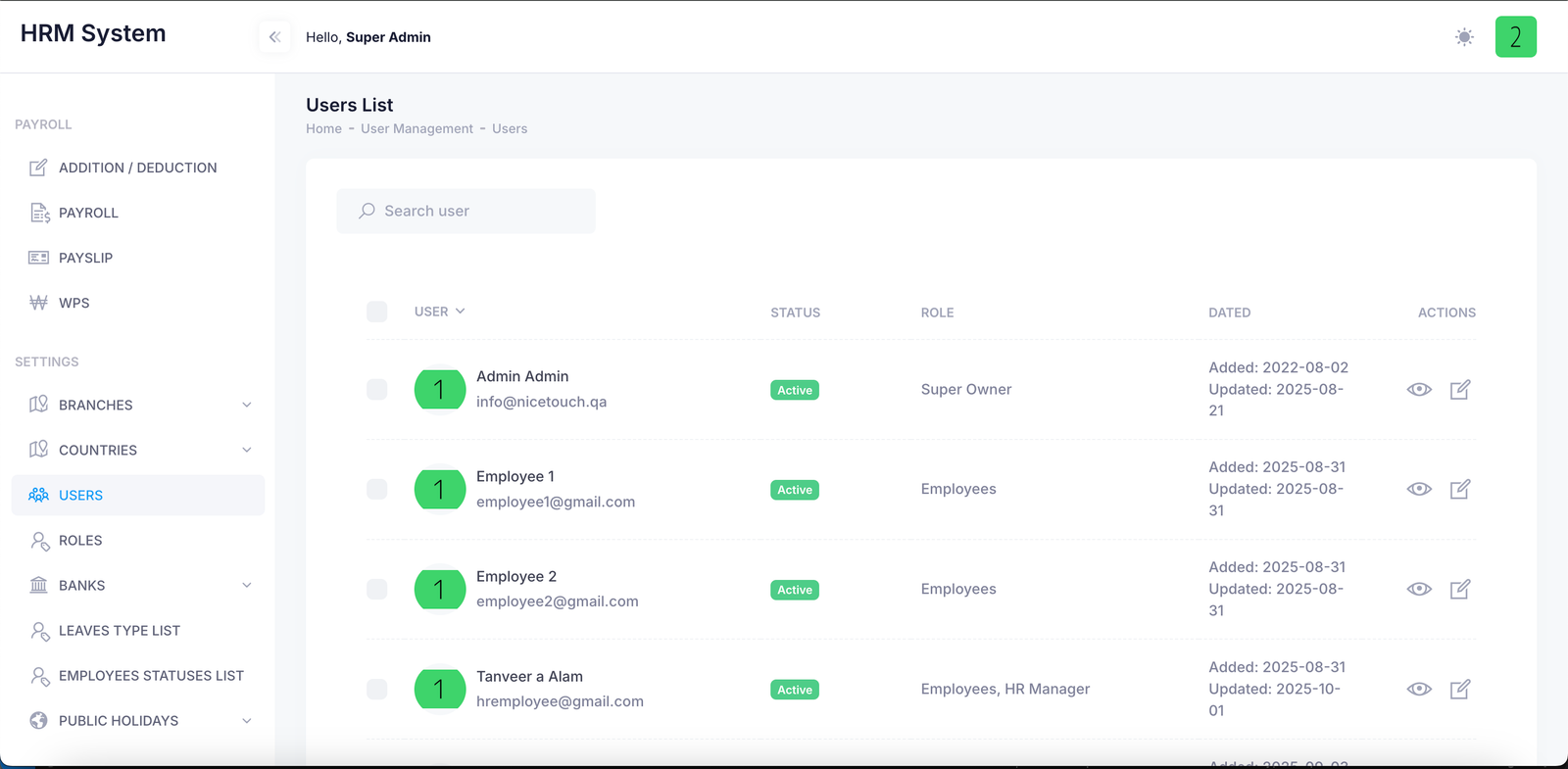
Task: Select the checkbox for Employee 1 row
Action: tap(376, 490)
